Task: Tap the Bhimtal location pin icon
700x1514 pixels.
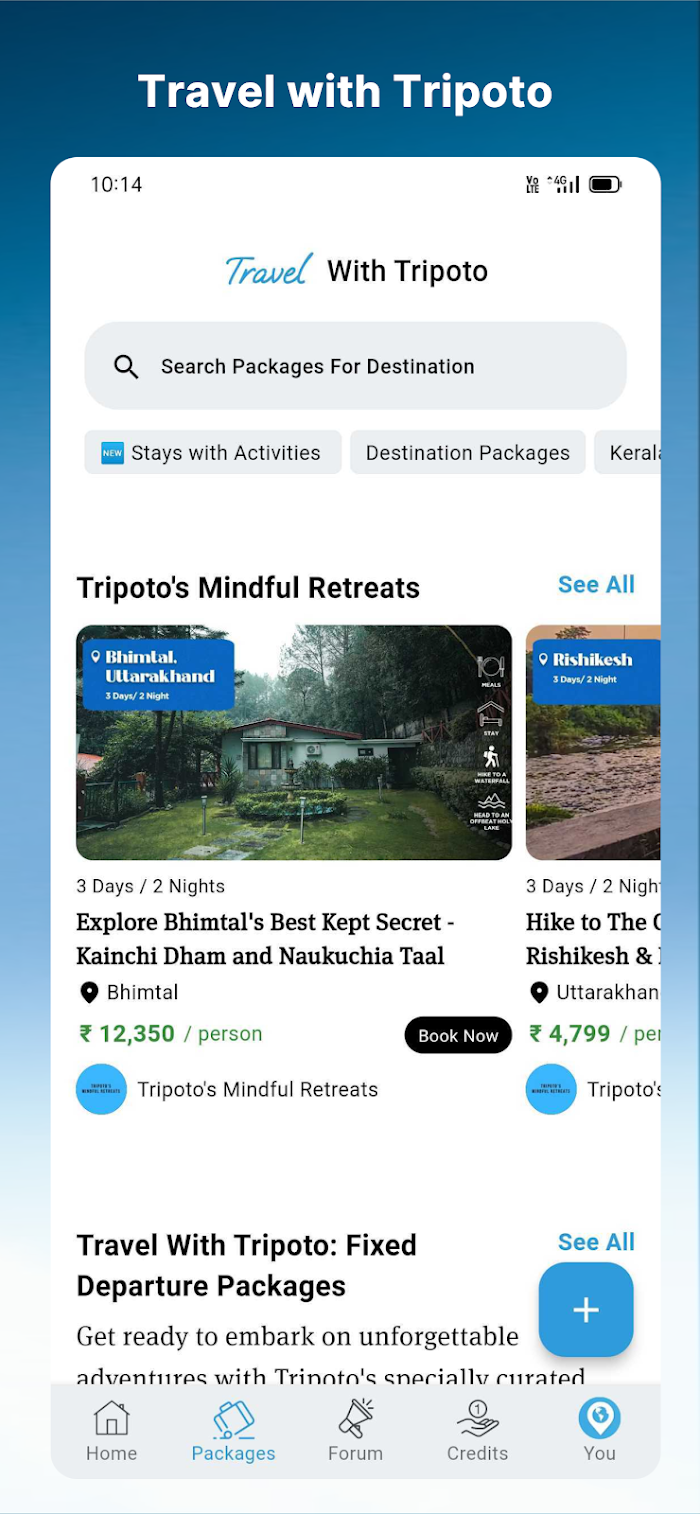Action: [x=89, y=992]
